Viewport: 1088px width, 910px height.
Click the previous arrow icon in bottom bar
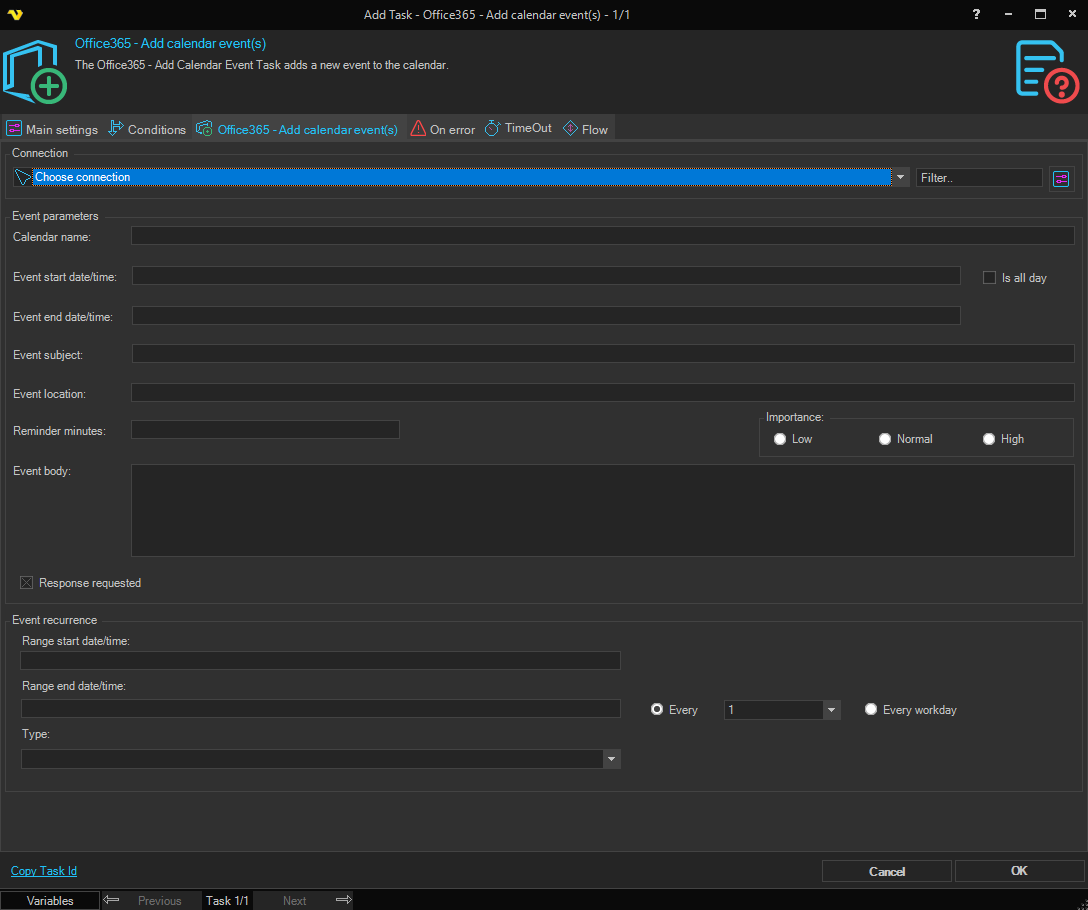point(111,900)
